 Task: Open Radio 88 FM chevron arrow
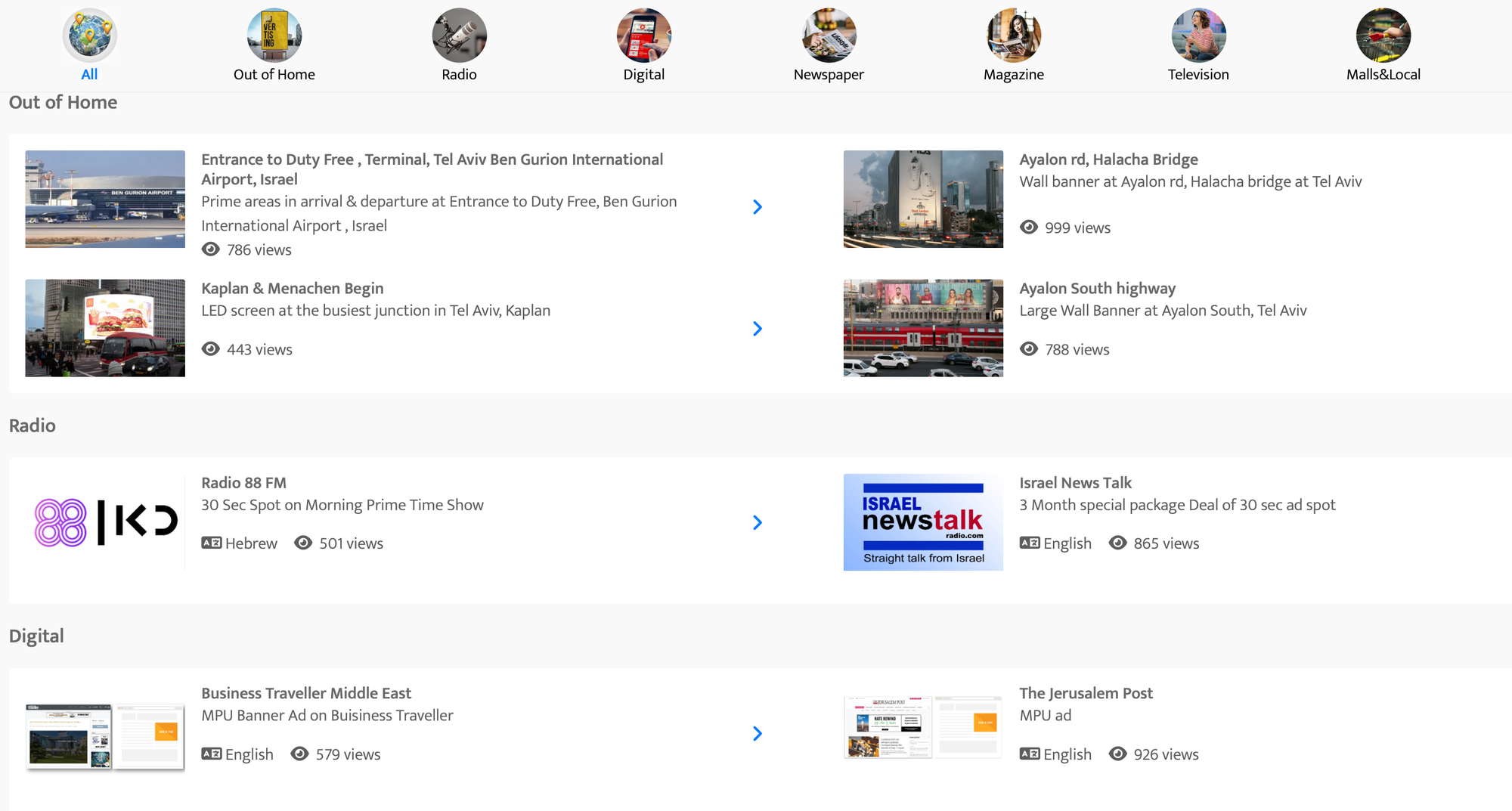pyautogui.click(x=758, y=522)
